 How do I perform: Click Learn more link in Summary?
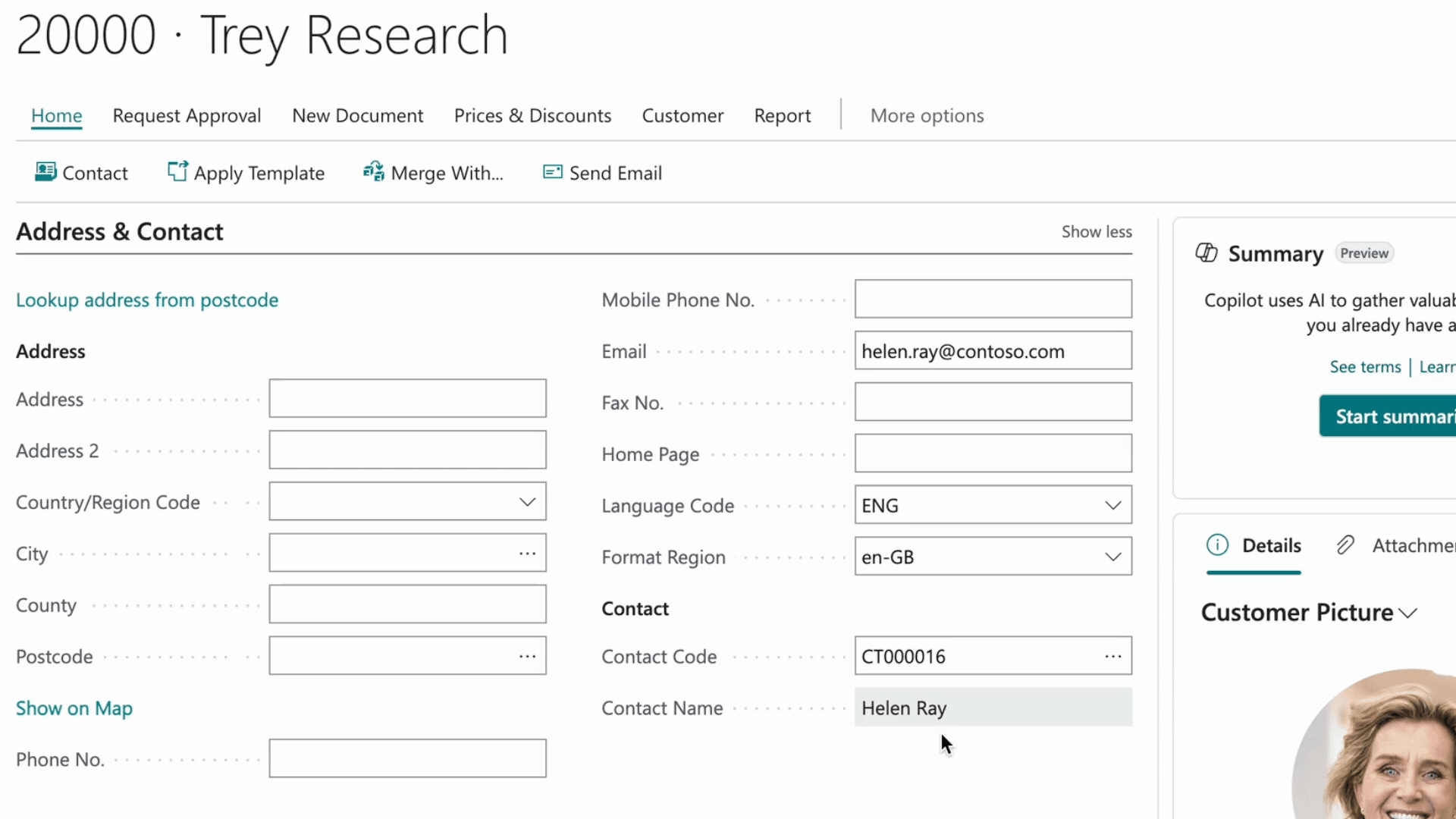1437,366
